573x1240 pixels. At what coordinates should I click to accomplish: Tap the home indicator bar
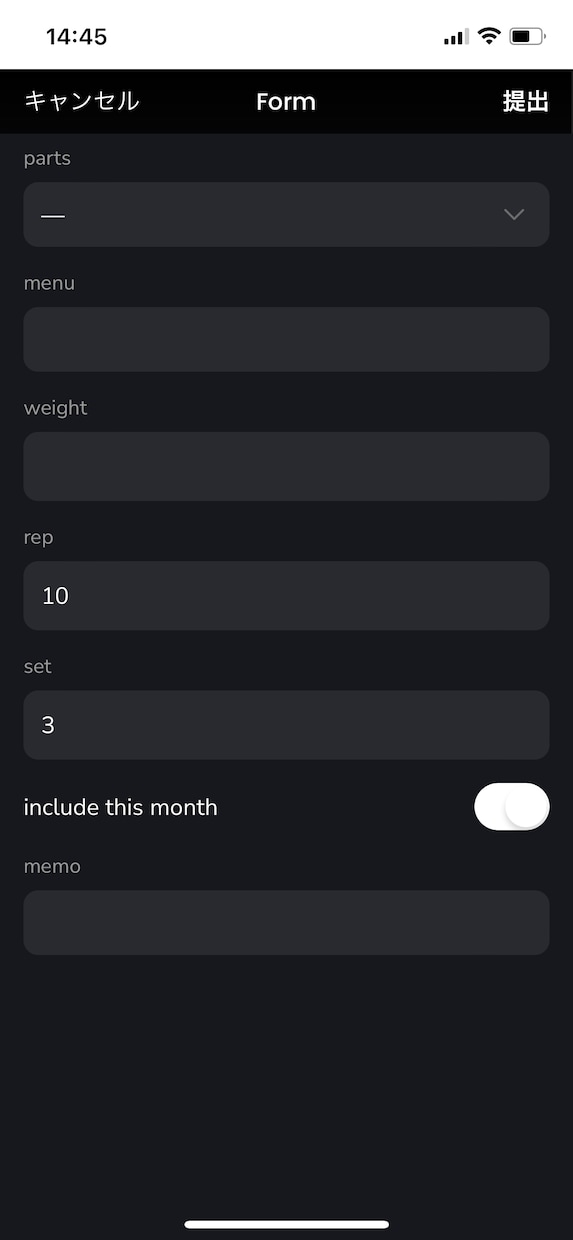tap(286, 1224)
